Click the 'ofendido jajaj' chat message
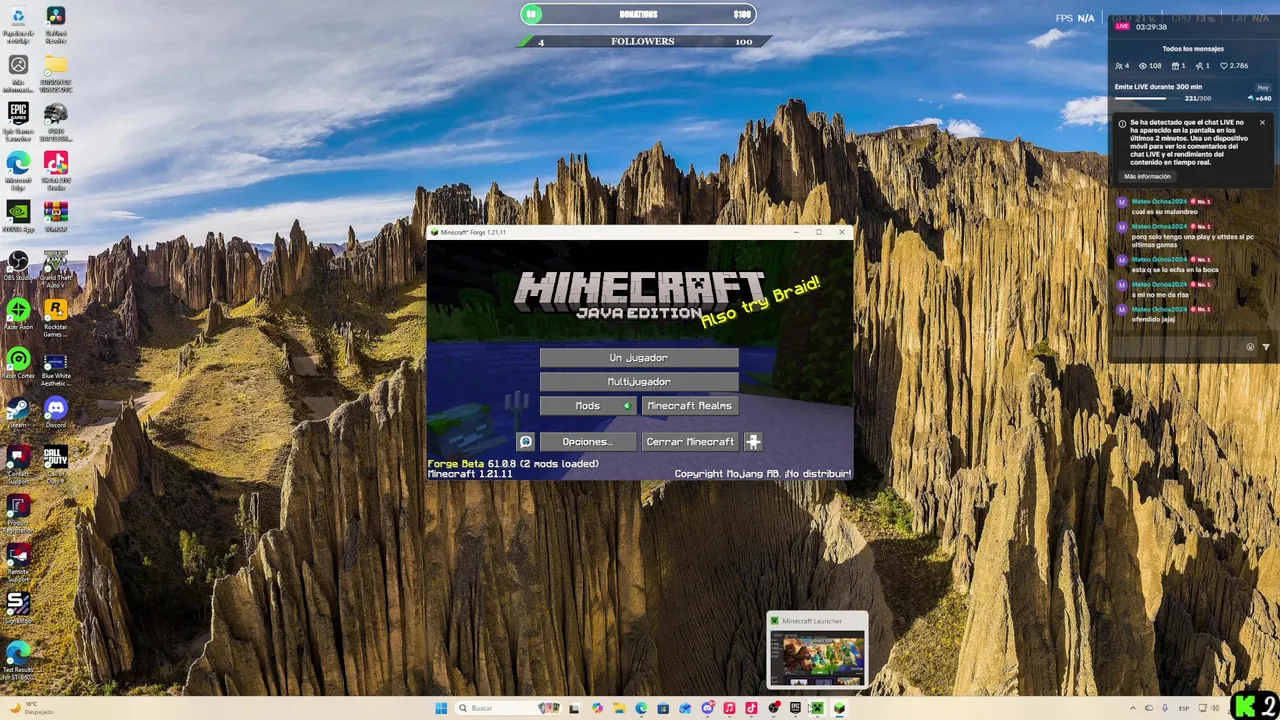Image resolution: width=1280 pixels, height=720 pixels. (1153, 319)
